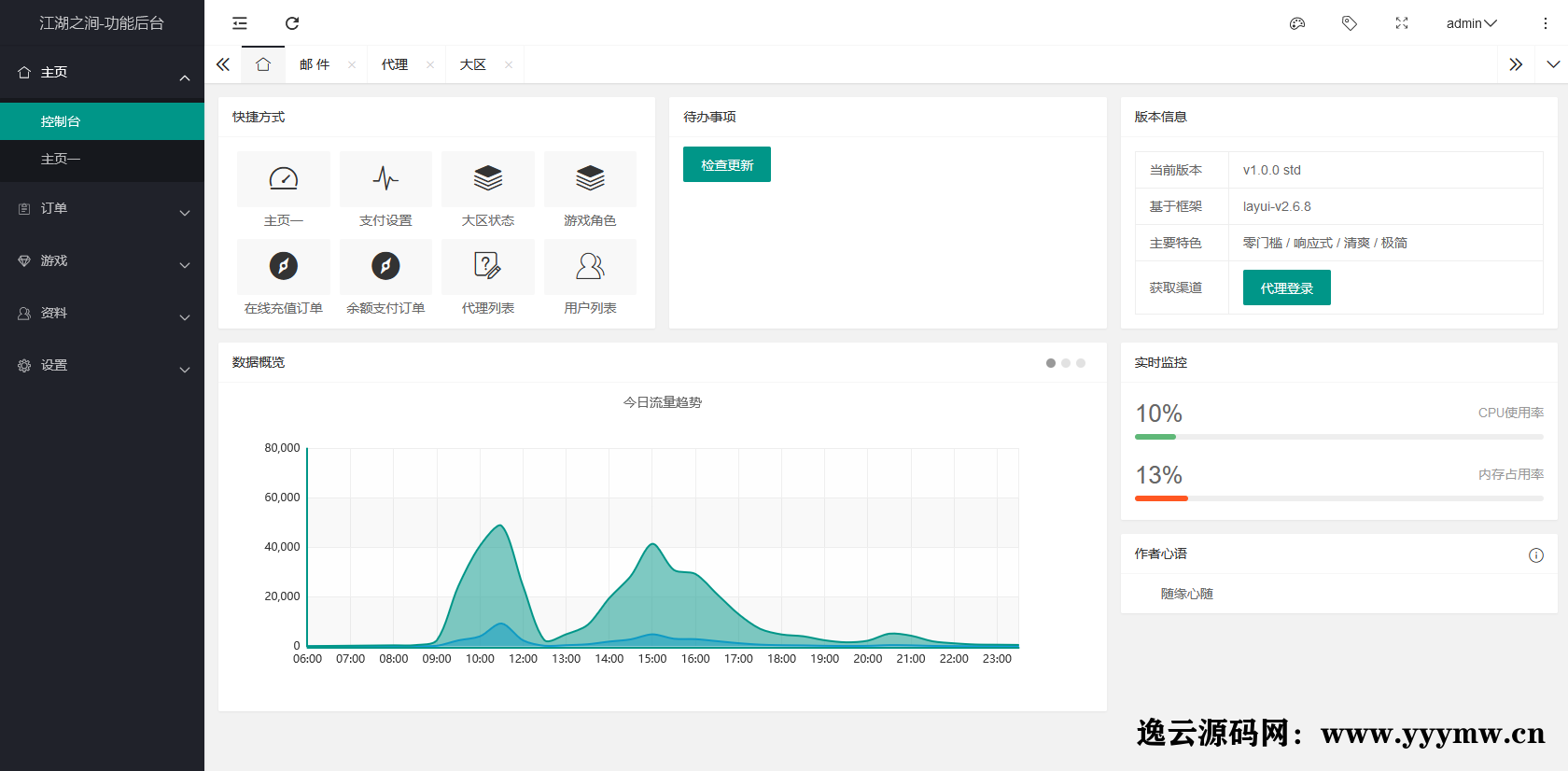This screenshot has width=1568, height=771.
Task: Click the 今日流量趋势 chart title
Action: pos(663,402)
